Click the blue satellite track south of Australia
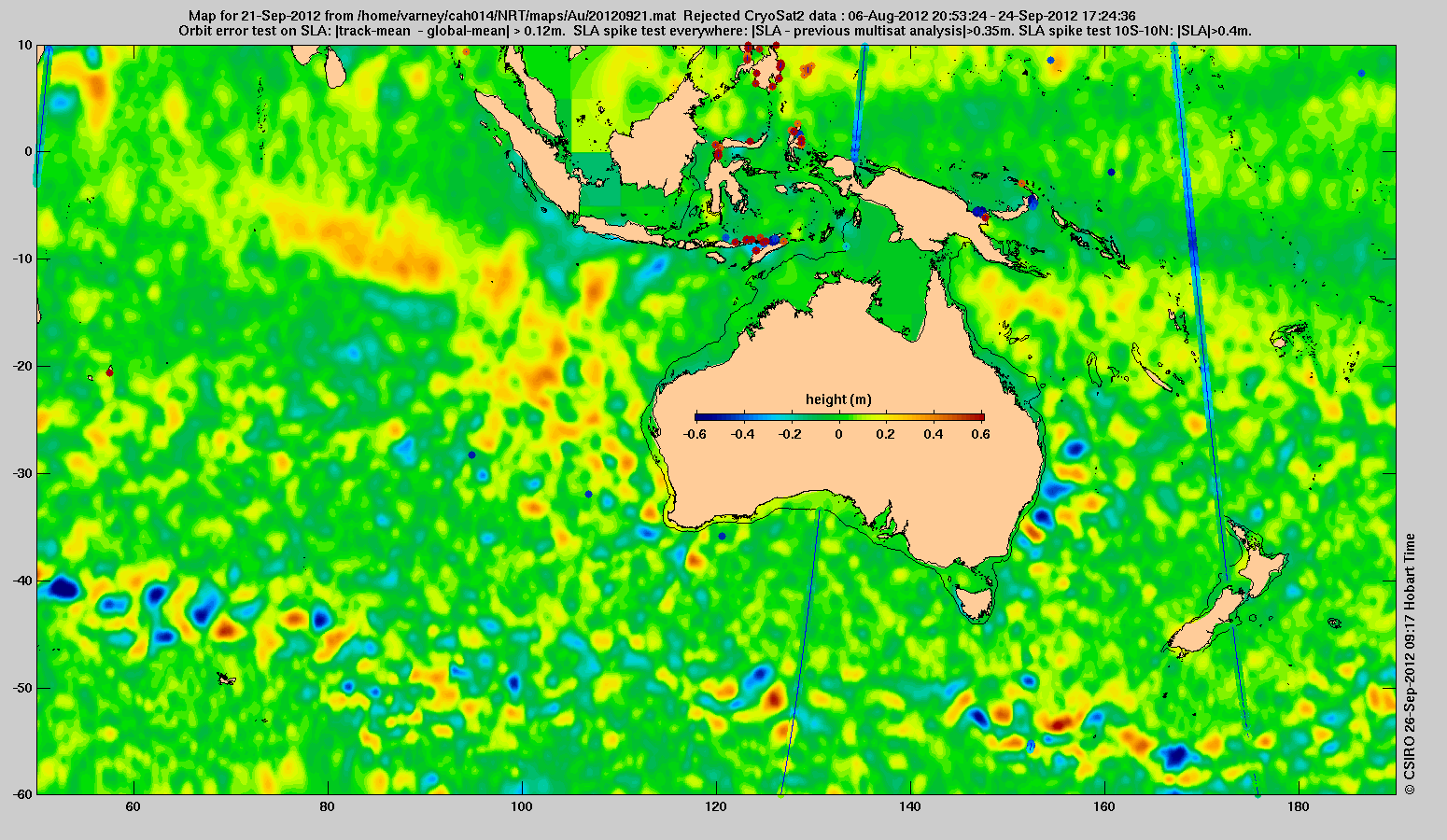 (x=800, y=653)
